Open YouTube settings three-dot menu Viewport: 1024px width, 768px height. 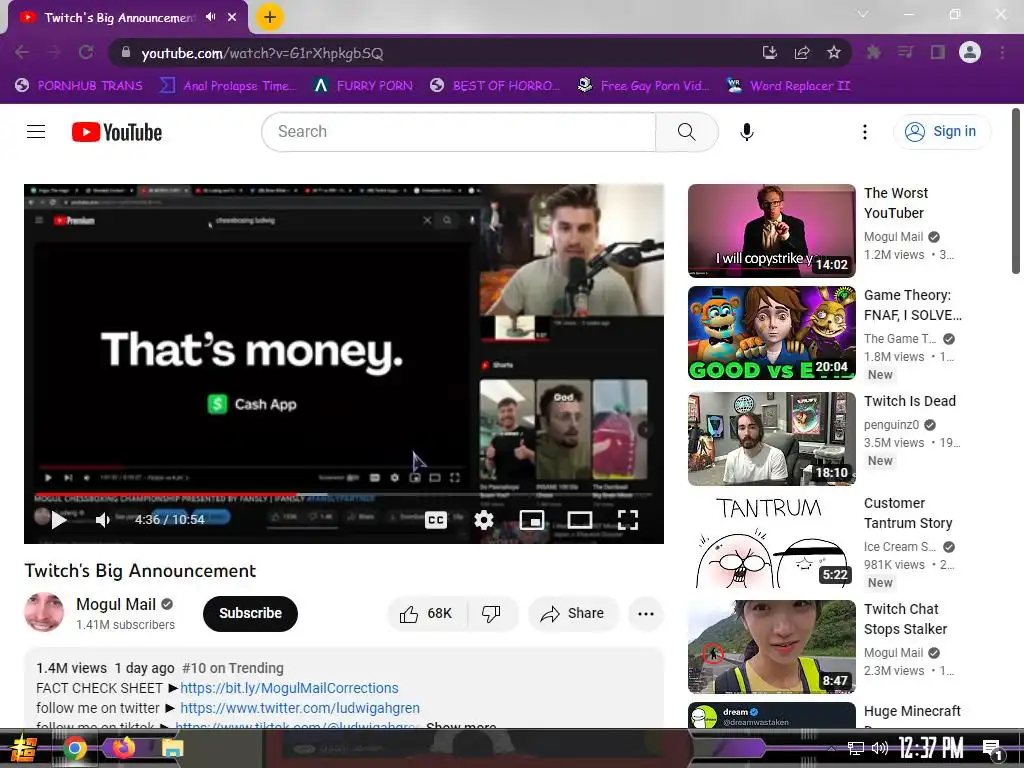coord(865,132)
